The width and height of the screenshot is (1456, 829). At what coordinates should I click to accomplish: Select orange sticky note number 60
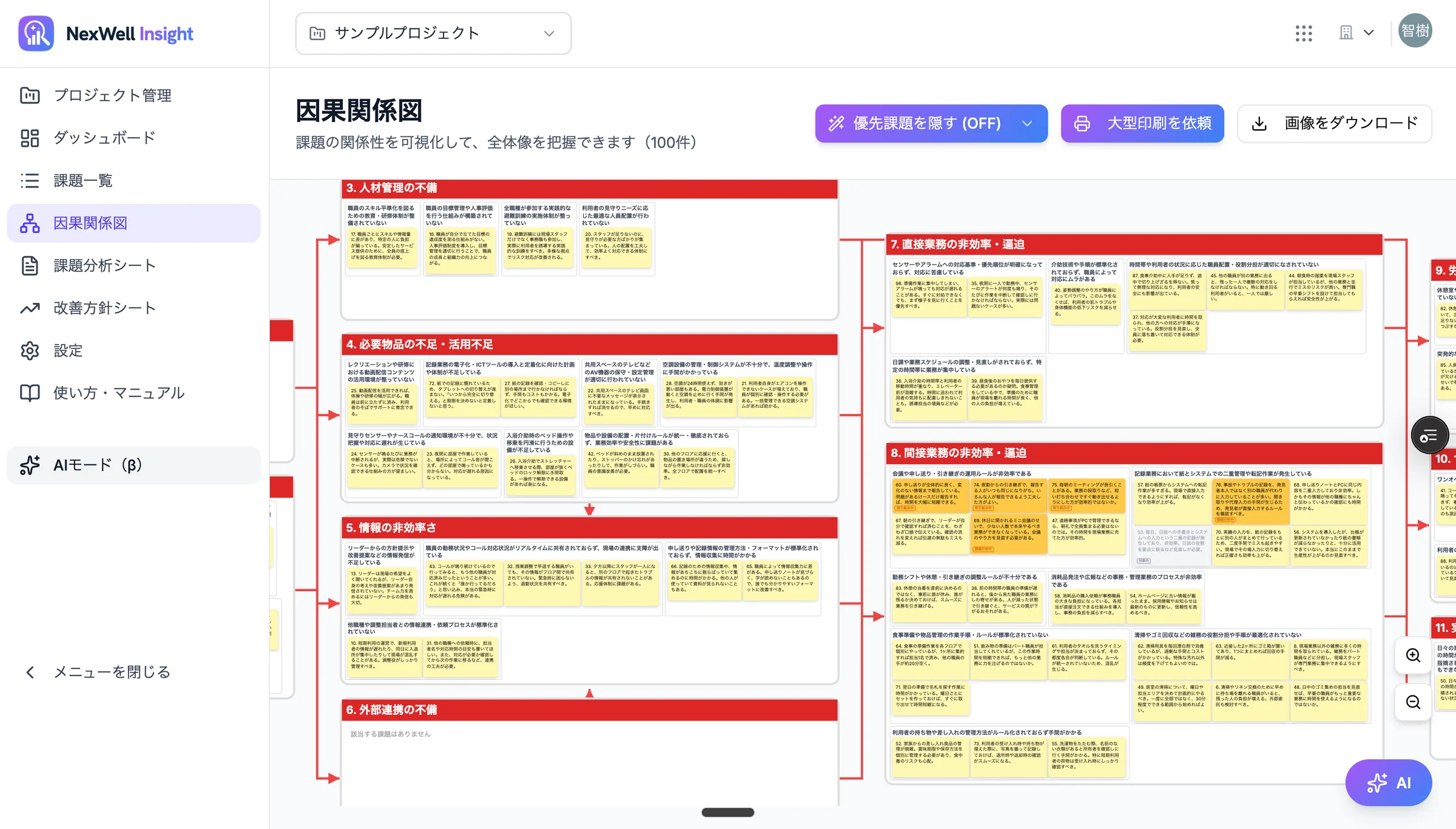(930, 496)
